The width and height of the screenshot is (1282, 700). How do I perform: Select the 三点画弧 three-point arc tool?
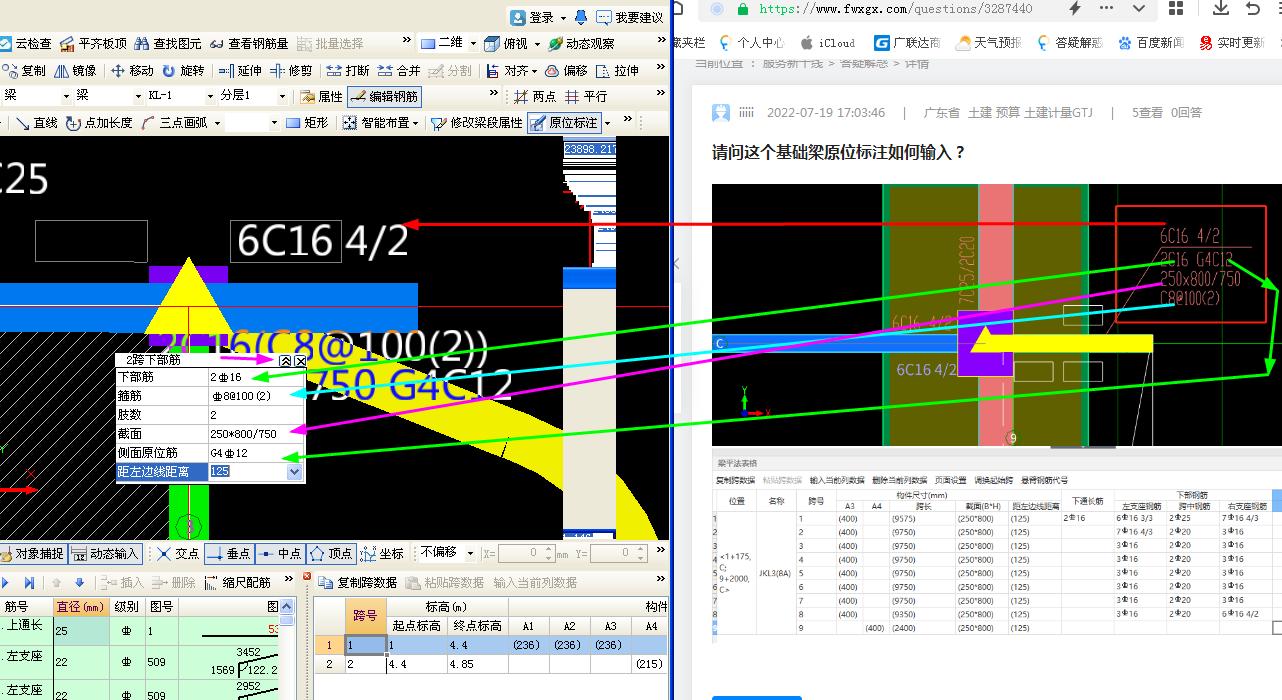pos(174,123)
